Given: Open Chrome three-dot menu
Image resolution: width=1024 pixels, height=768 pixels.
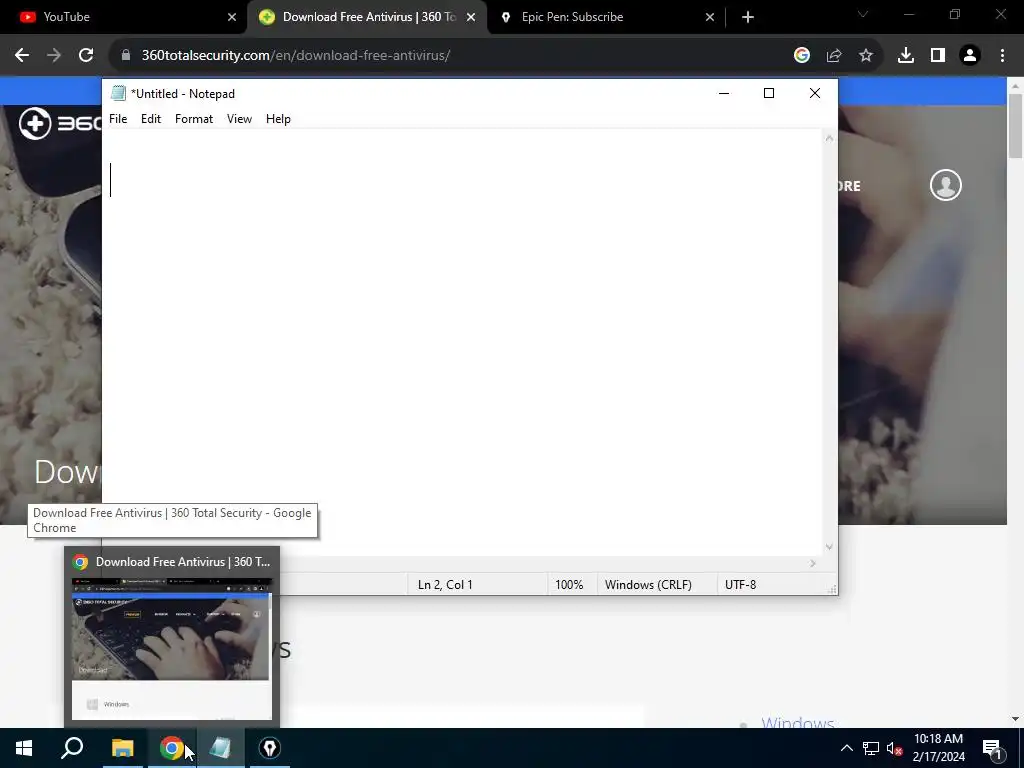Looking at the screenshot, I should pos(1002,56).
